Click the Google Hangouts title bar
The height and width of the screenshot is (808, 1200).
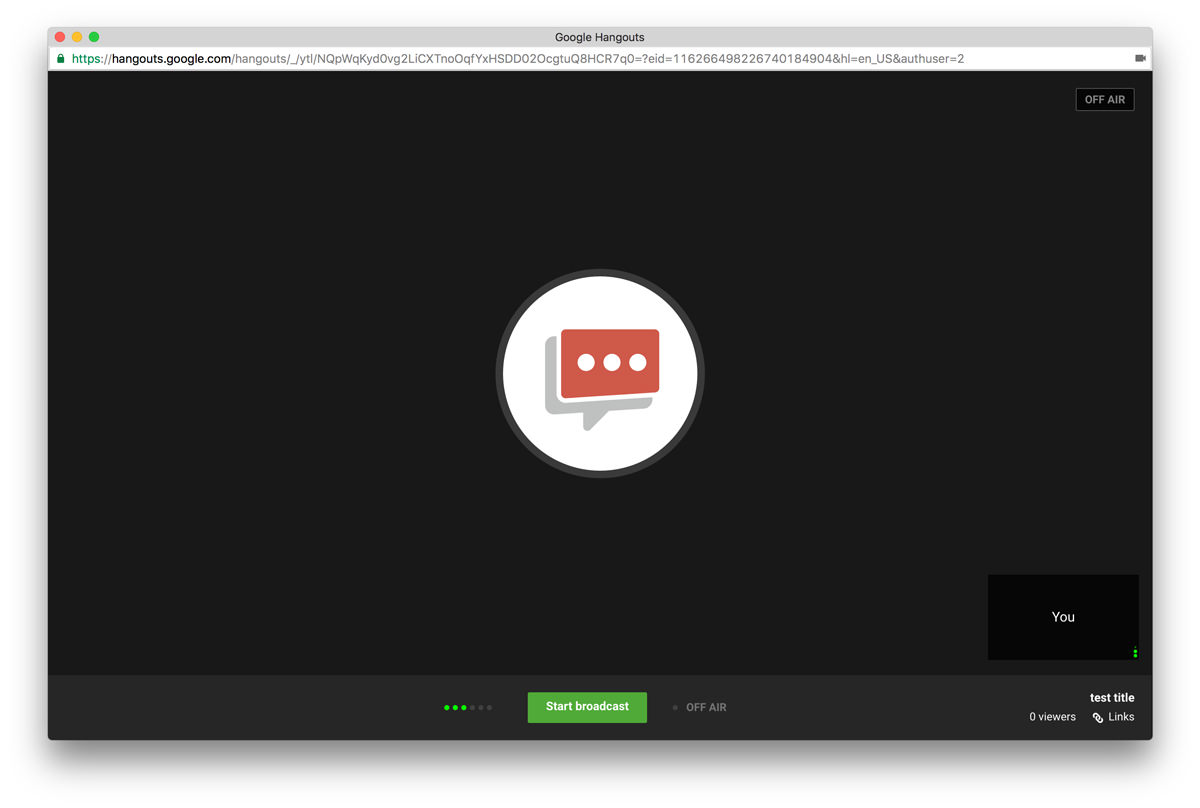[599, 37]
